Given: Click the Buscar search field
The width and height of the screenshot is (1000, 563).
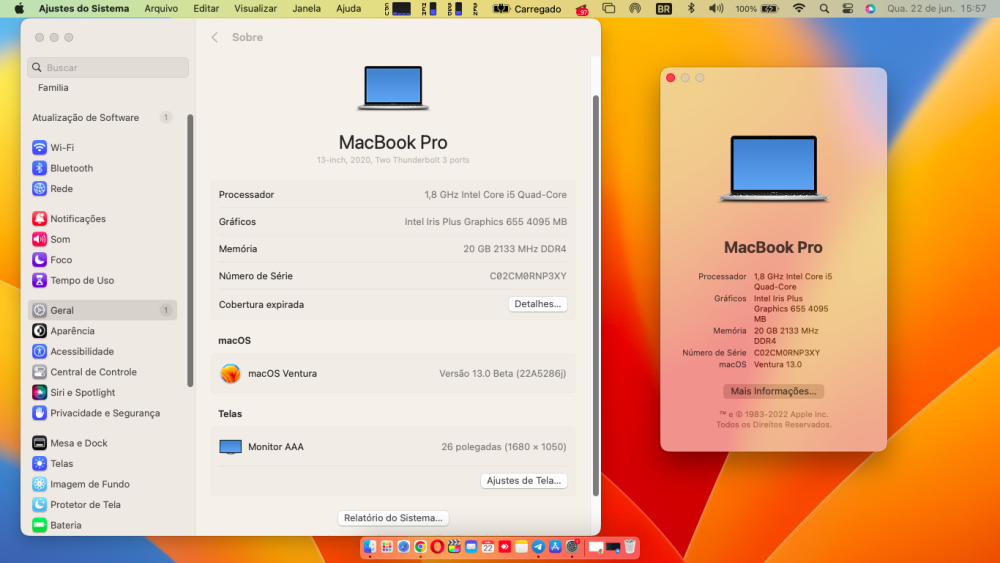Looking at the screenshot, I should tap(108, 67).
